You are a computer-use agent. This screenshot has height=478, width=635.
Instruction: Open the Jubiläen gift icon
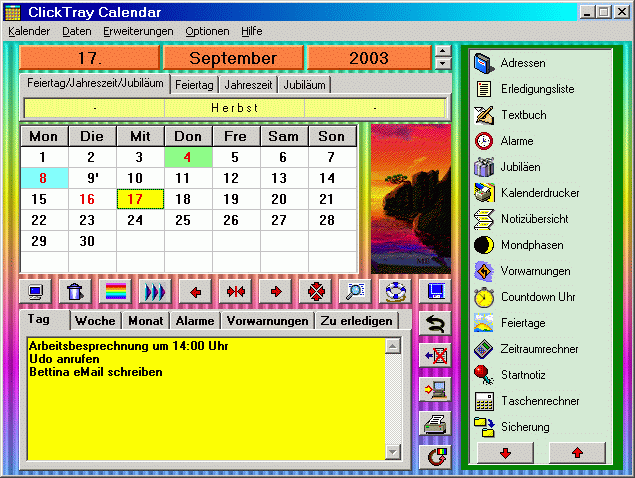(x=484, y=167)
